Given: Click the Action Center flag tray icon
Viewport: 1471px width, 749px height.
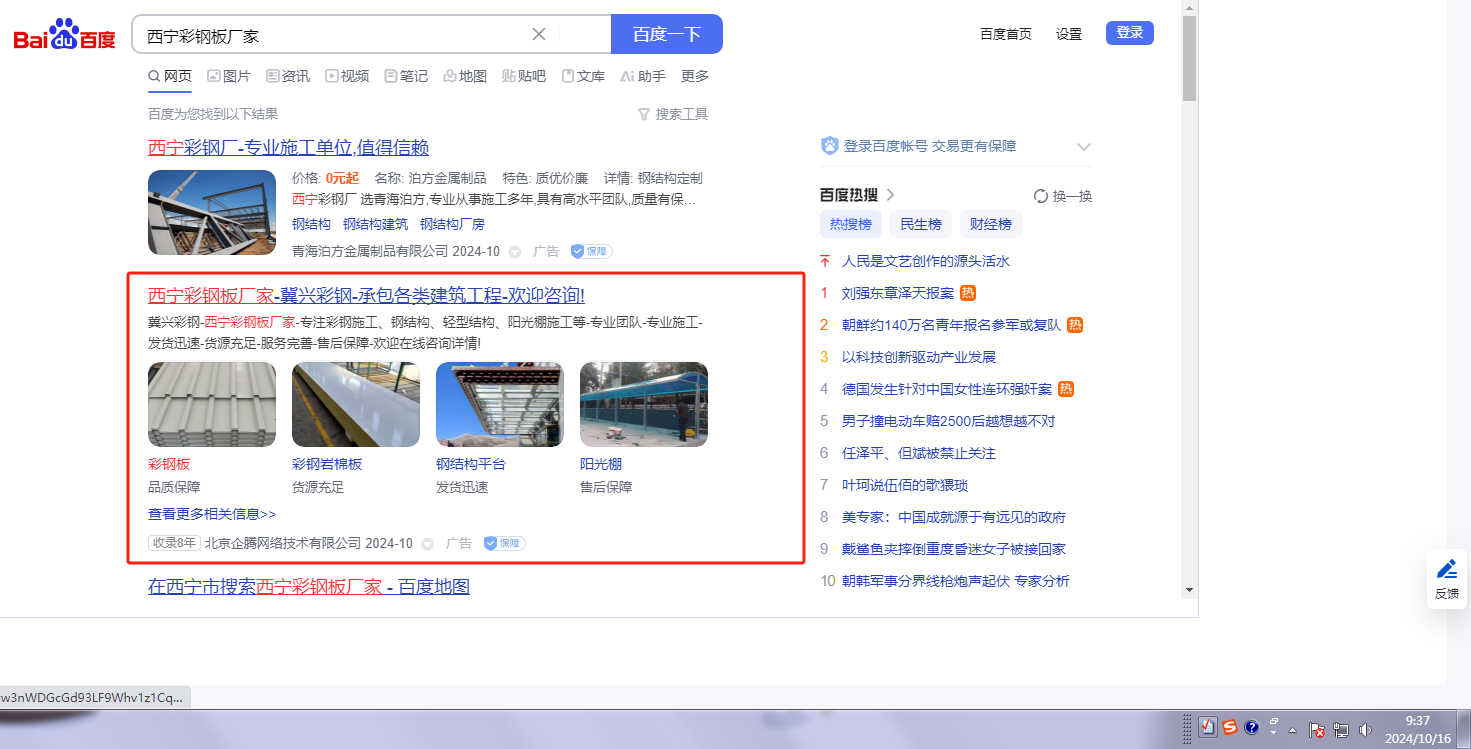Looking at the screenshot, I should pyautogui.click(x=1317, y=729).
